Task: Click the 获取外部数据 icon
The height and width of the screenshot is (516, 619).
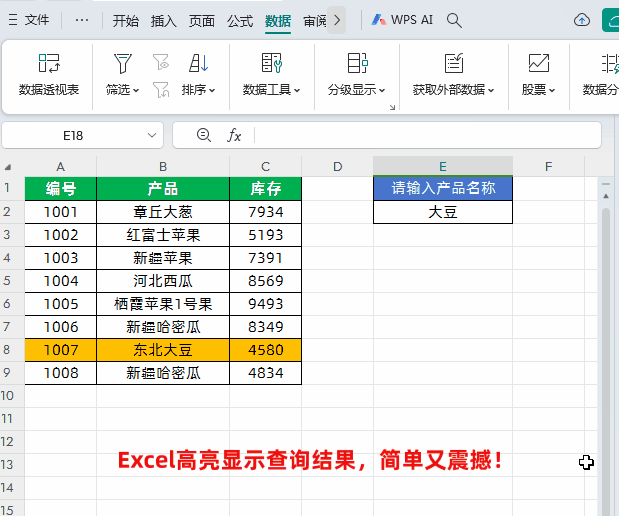Action: click(x=454, y=63)
